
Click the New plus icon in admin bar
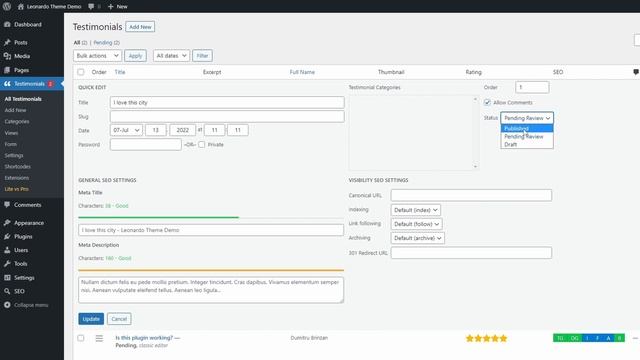coord(111,7)
